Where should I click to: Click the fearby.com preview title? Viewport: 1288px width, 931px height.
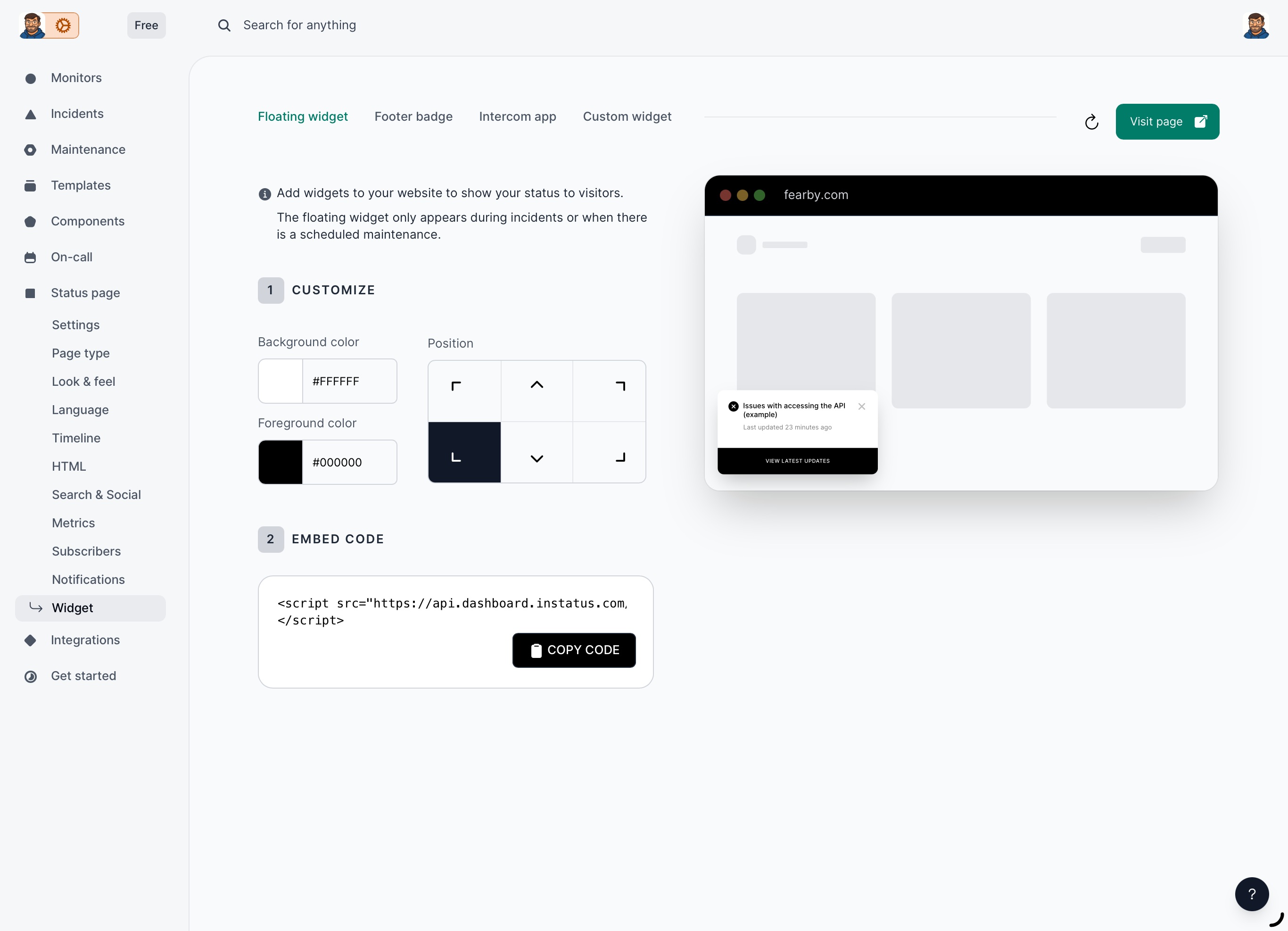[816, 195]
